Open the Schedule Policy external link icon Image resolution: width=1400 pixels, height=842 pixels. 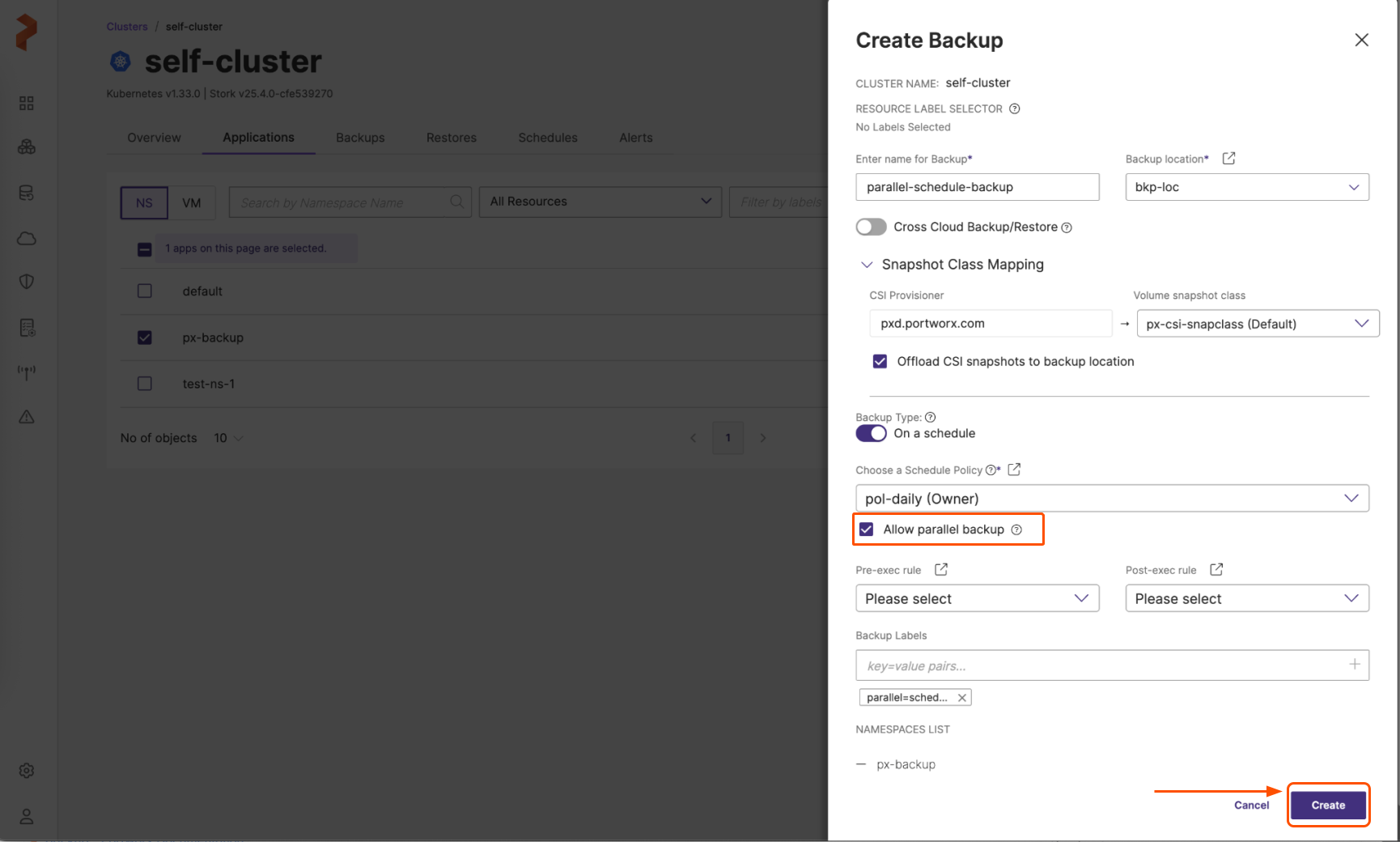tap(1014, 470)
